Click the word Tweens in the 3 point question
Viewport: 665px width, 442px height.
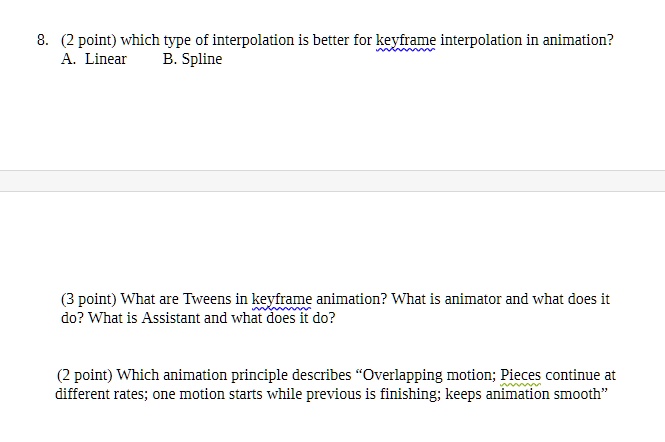click(207, 299)
